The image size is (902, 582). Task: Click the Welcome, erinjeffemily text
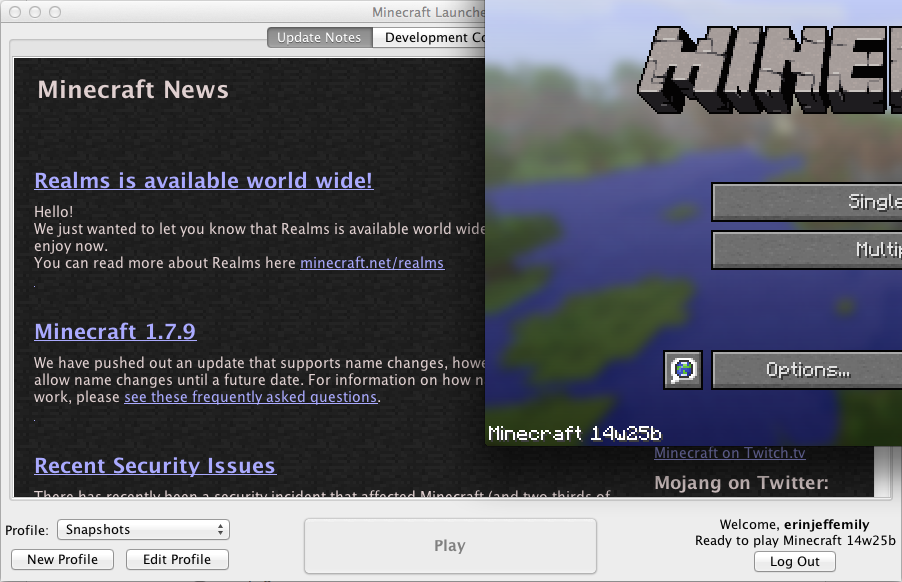794,524
